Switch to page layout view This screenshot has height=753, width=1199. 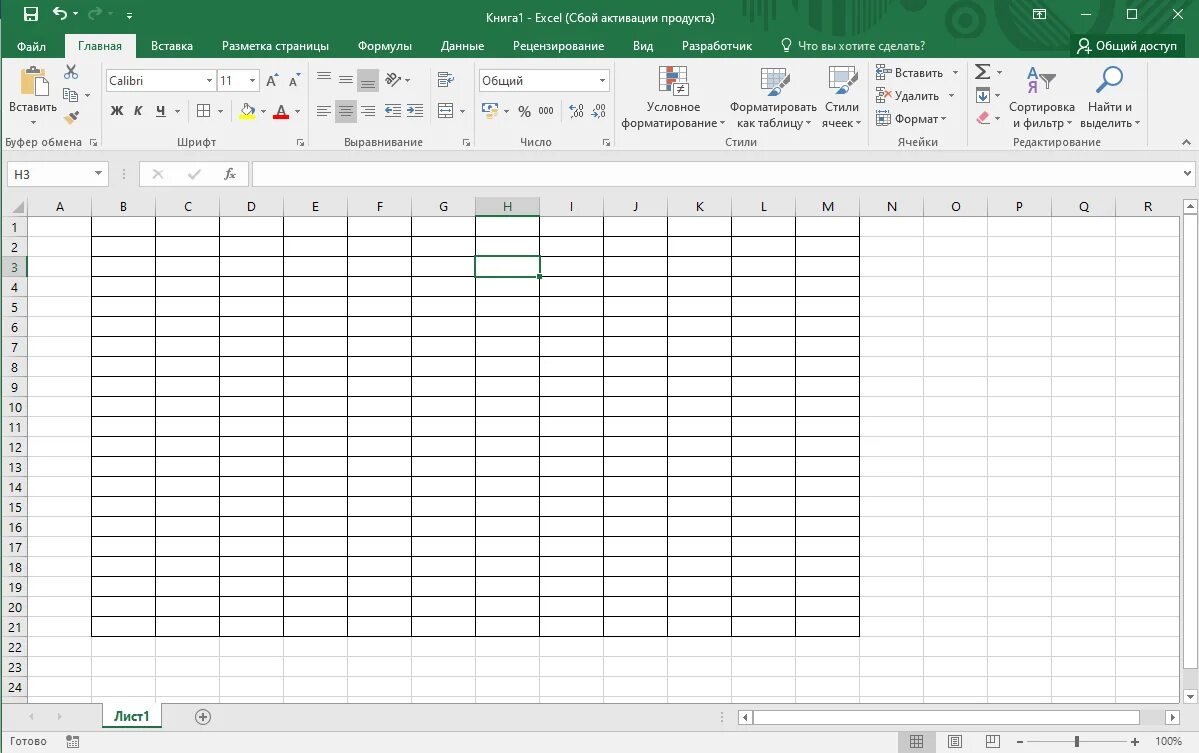[954, 741]
